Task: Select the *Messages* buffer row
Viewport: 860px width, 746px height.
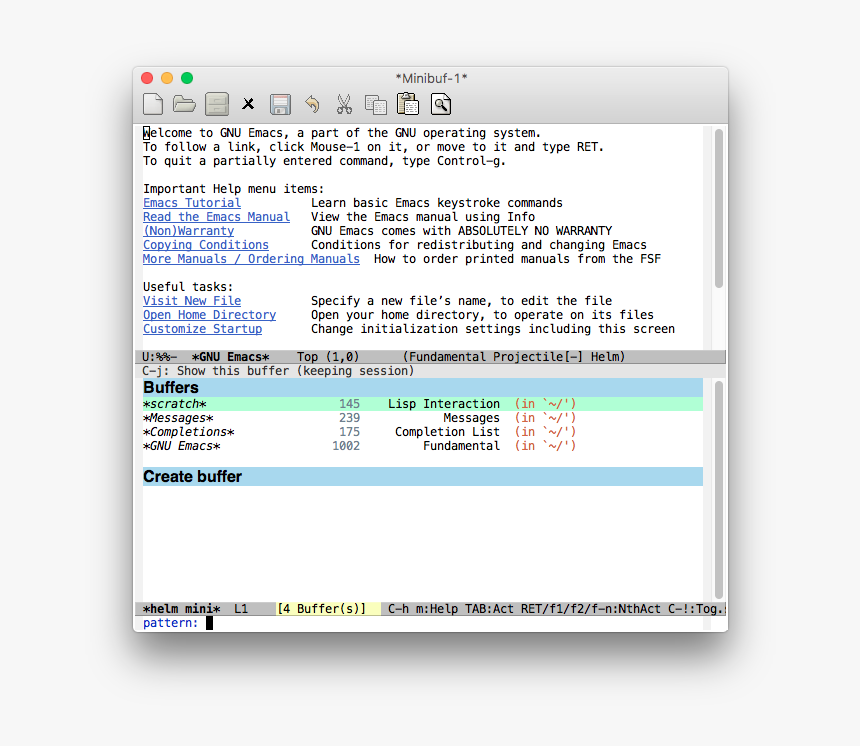Action: tap(422, 418)
